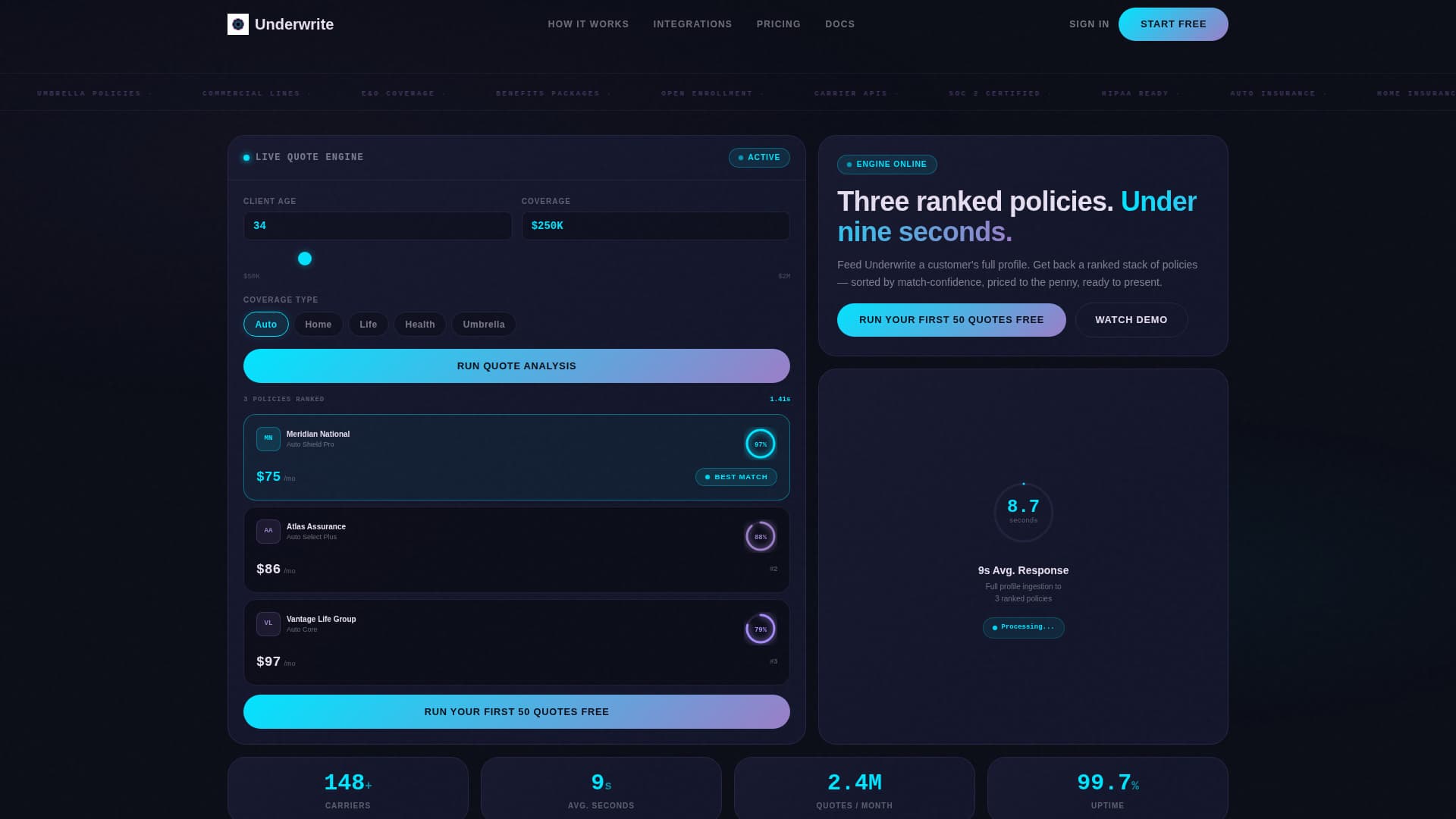
Task: Go to the Pricing page
Action: point(779,24)
